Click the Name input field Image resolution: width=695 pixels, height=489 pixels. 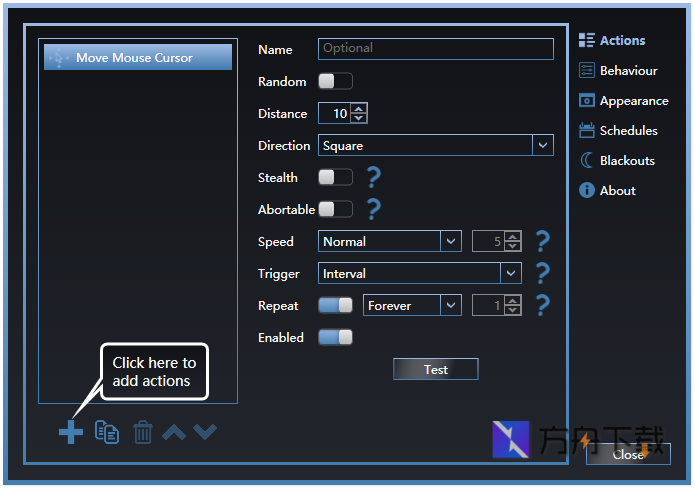[x=435, y=49]
